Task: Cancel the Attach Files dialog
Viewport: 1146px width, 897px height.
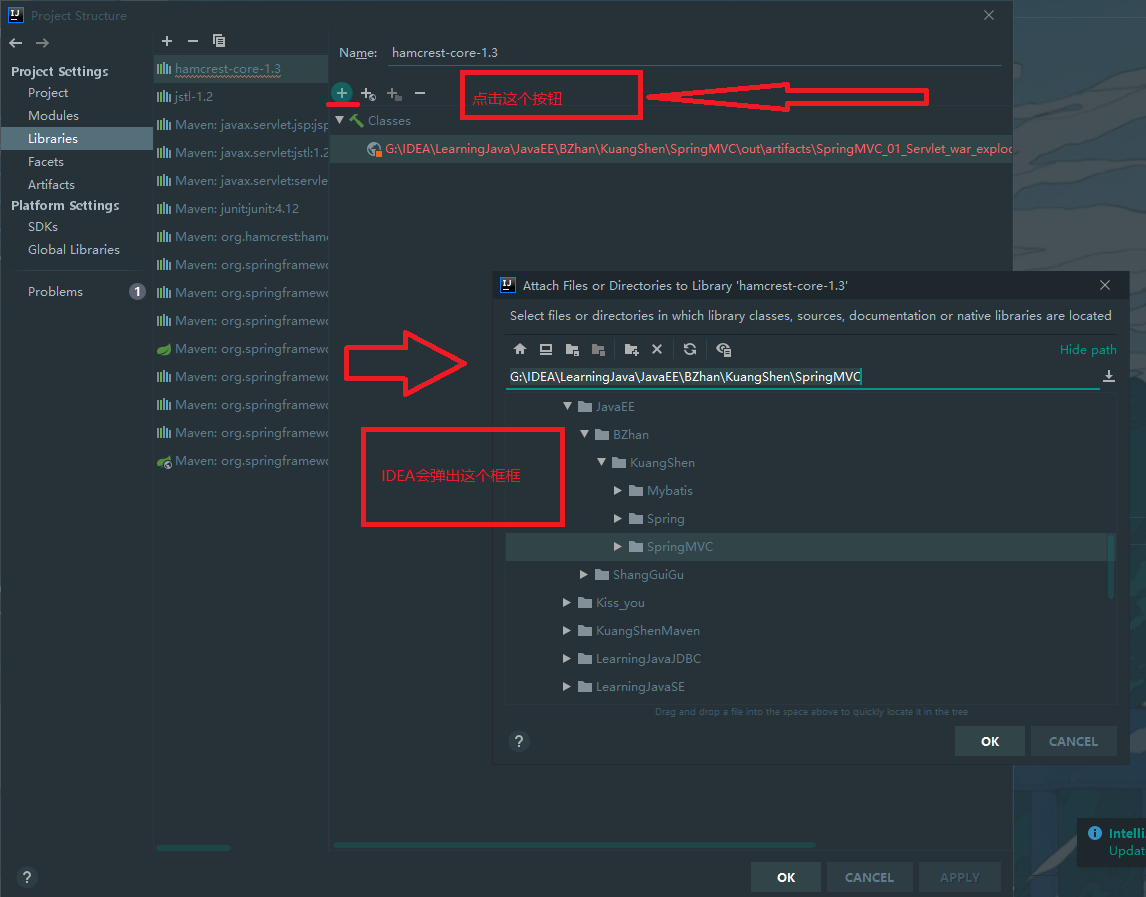Action: point(1073,741)
